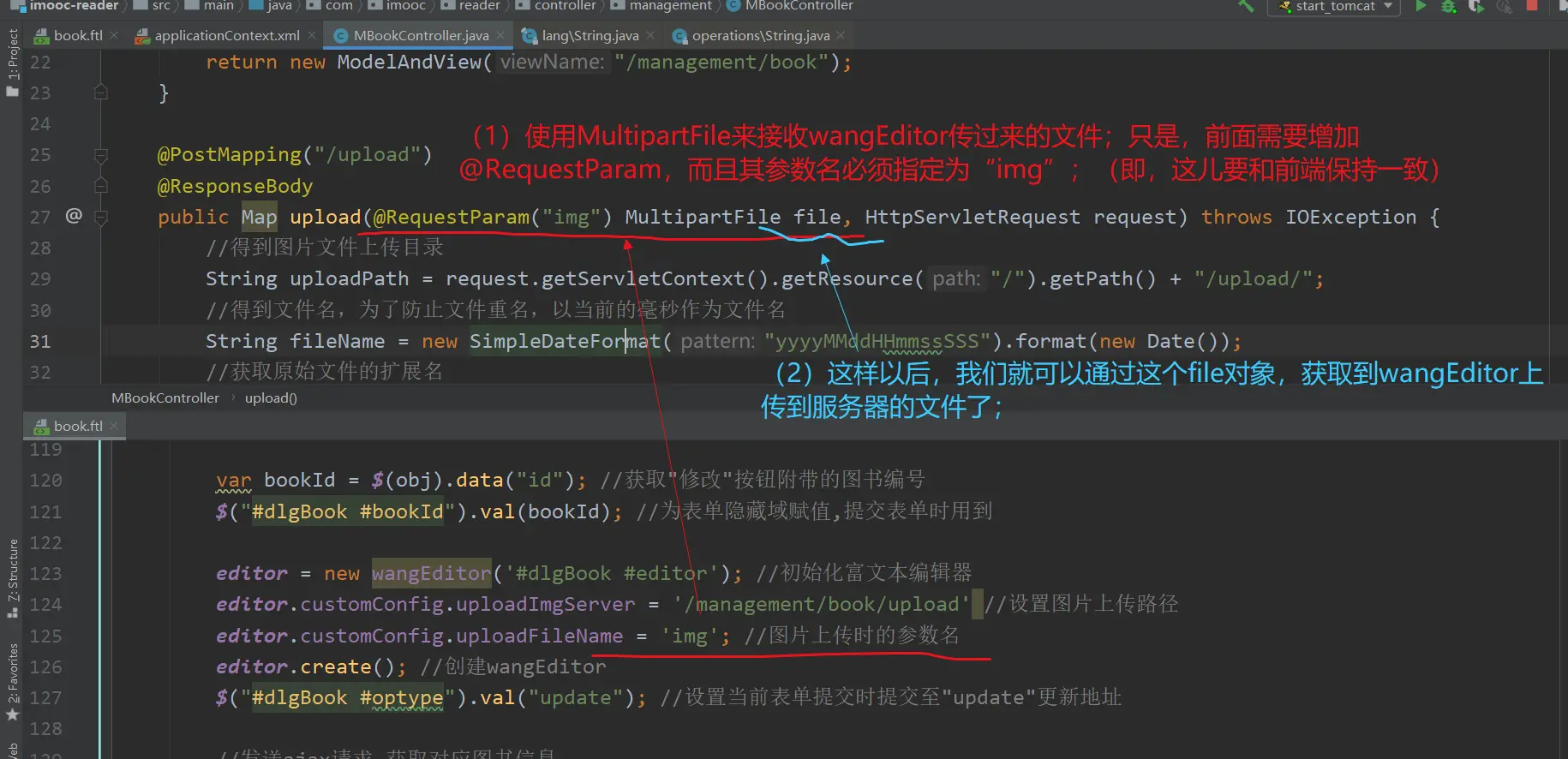The width and height of the screenshot is (1568, 759).
Task: Run with Coverage from the toolbar
Action: pos(1475,6)
